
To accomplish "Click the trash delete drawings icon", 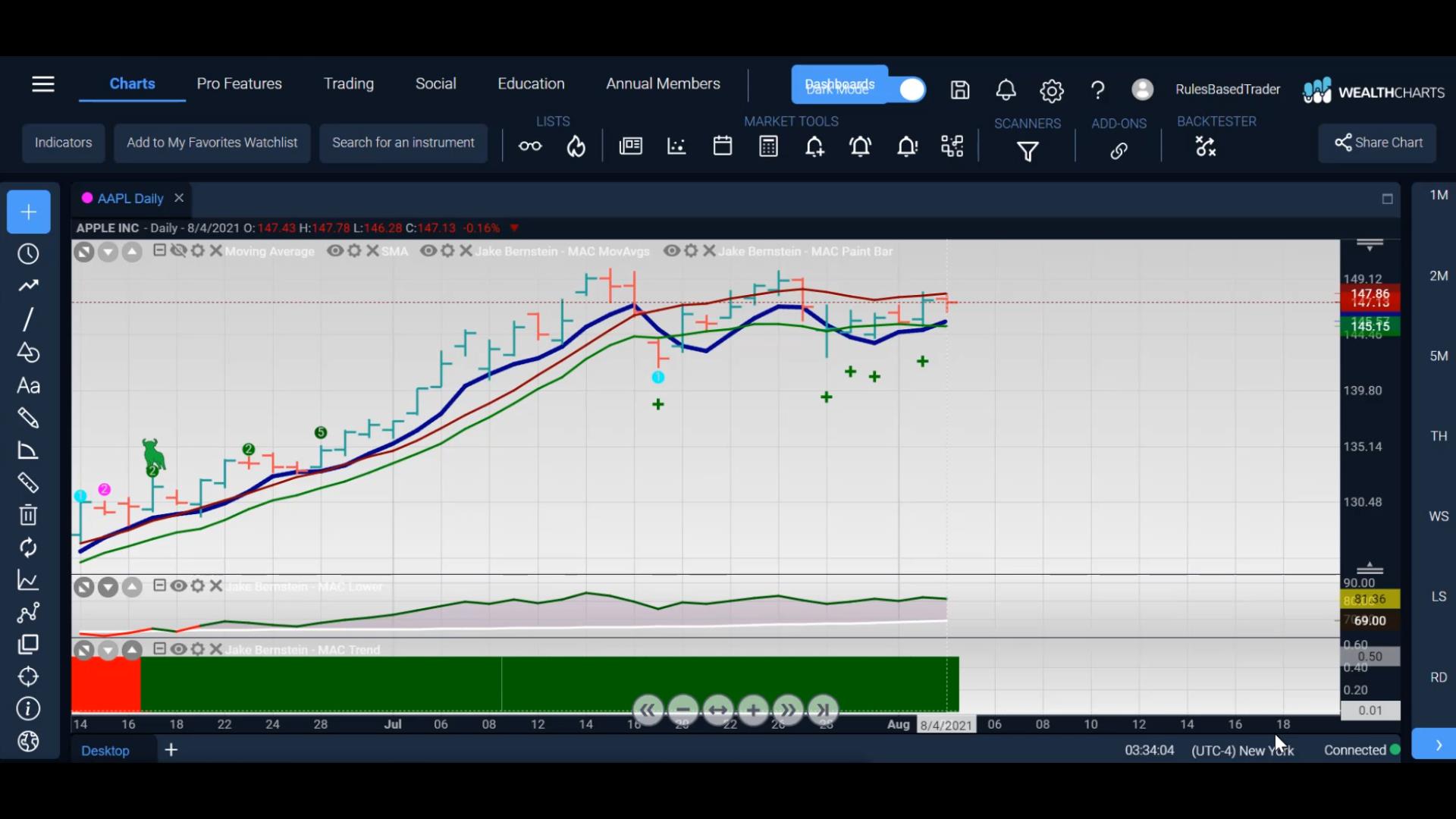I will pyautogui.click(x=28, y=515).
